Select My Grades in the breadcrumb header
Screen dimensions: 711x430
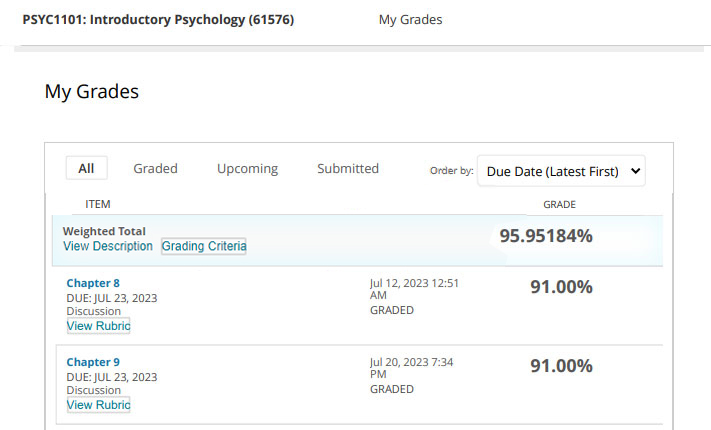(410, 20)
